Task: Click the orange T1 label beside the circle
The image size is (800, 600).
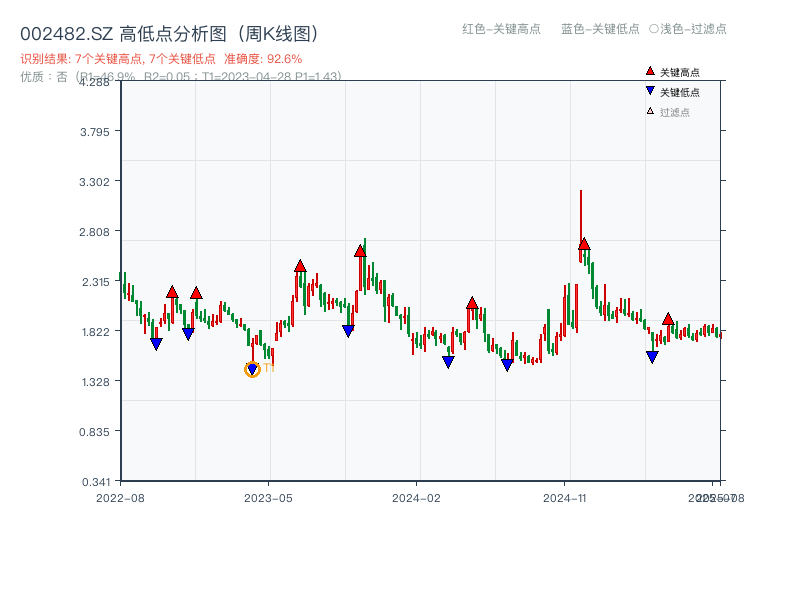Action: (x=269, y=368)
